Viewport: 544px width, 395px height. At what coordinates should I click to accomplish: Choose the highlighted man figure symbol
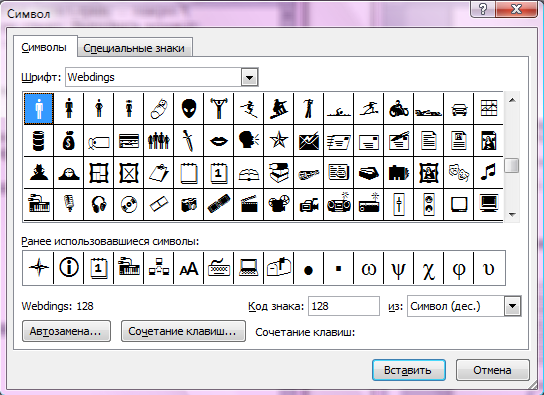[39, 109]
